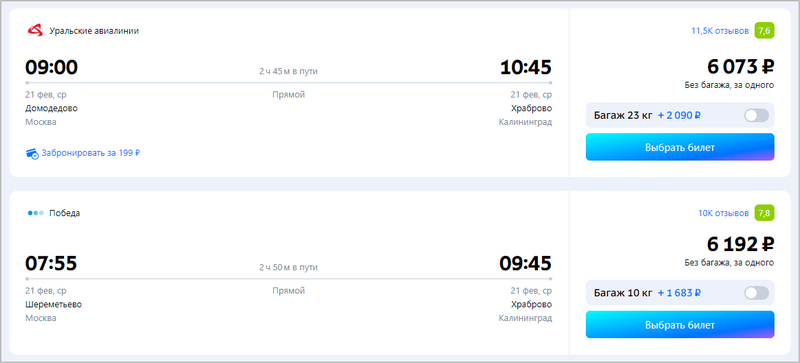Select the 6 192 ₽ ticket with Выбрать билет
800x363 pixels.
pos(680,325)
